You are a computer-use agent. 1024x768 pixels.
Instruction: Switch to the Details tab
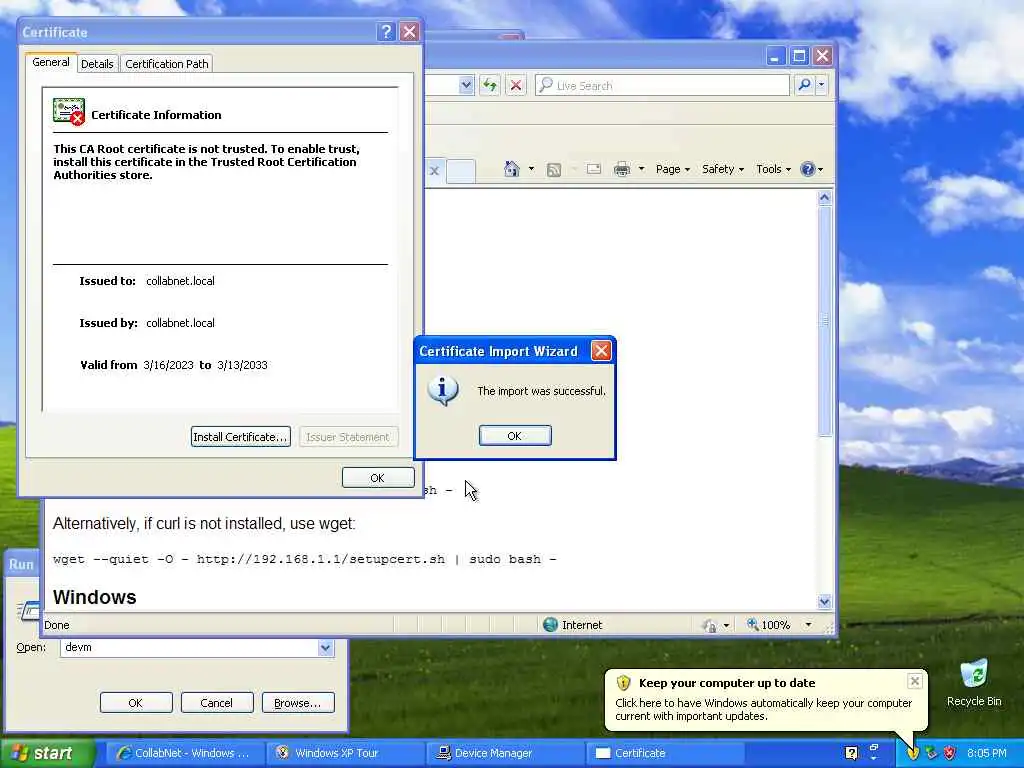point(97,64)
